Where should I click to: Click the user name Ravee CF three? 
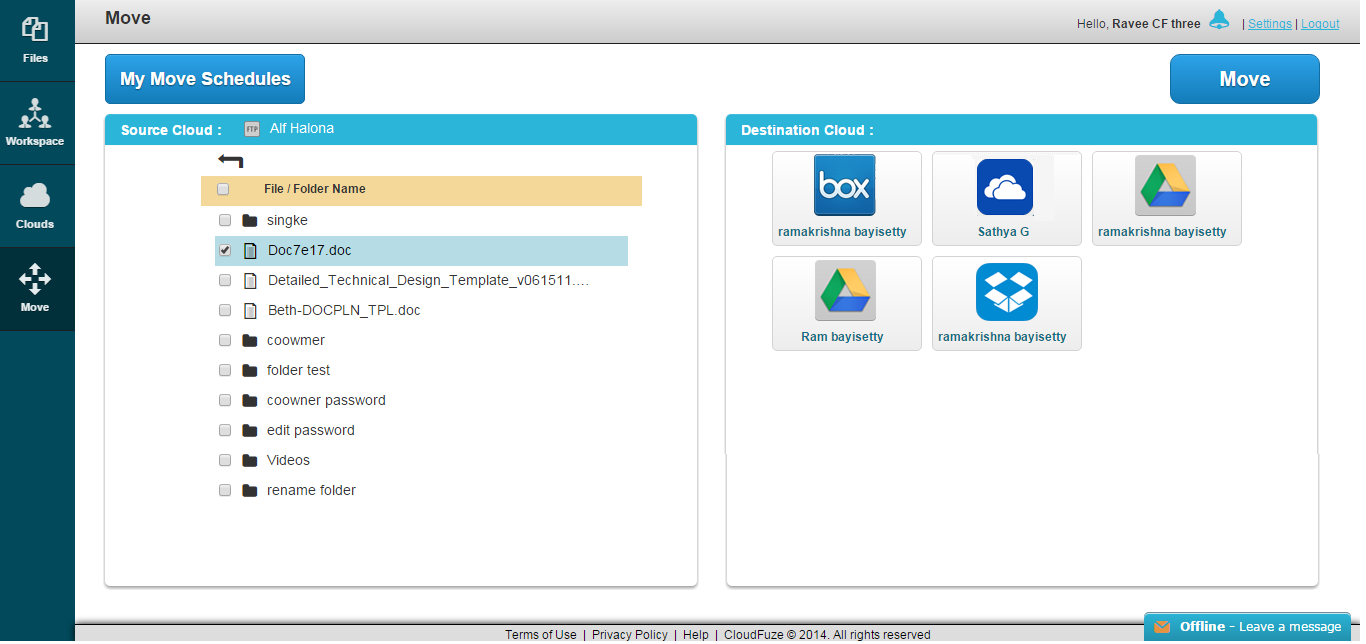1156,24
